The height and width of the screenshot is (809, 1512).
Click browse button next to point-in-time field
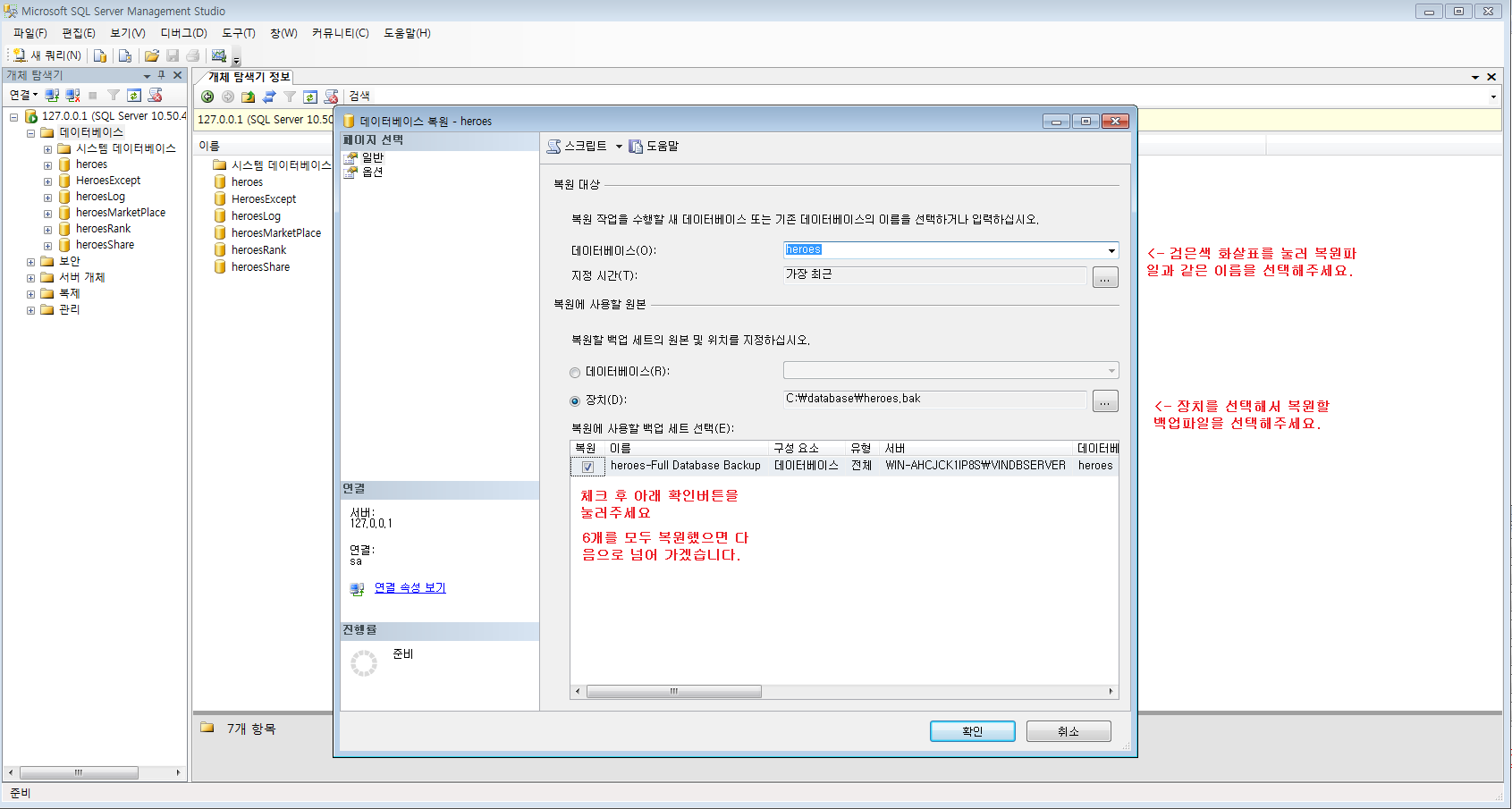(x=1105, y=277)
